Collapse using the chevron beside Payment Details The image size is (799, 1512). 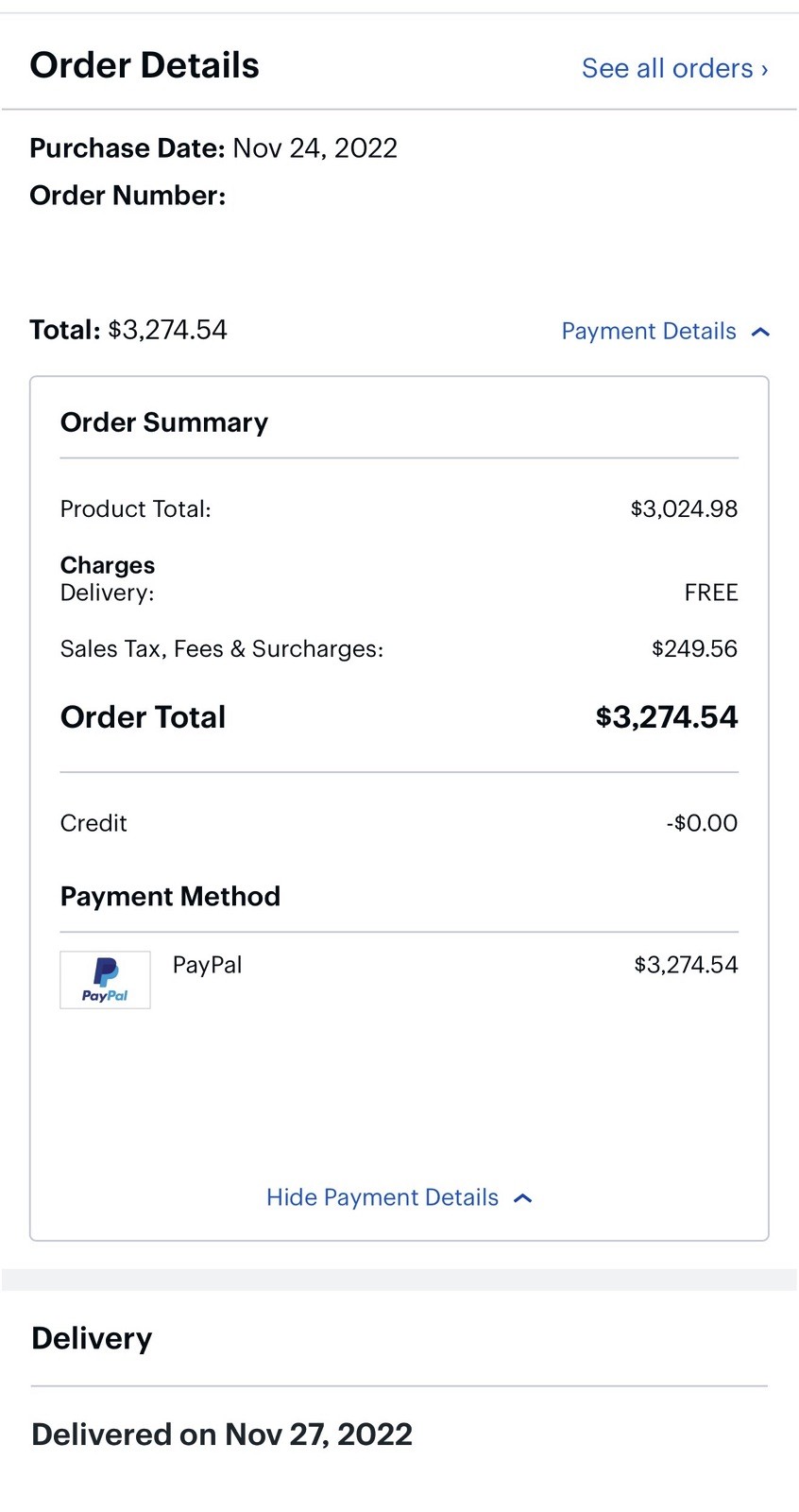click(x=761, y=332)
